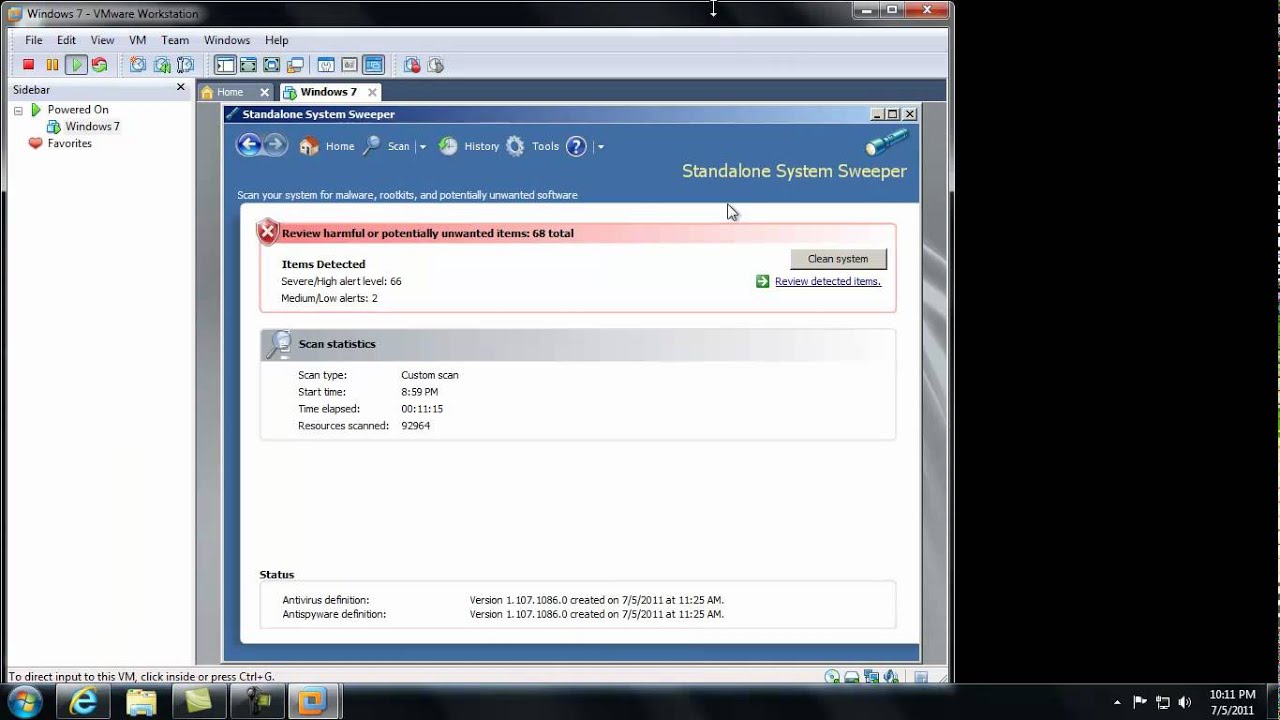Image resolution: width=1280 pixels, height=720 pixels.
Task: Click the VMware Workstation taskbar button
Action: coord(313,702)
